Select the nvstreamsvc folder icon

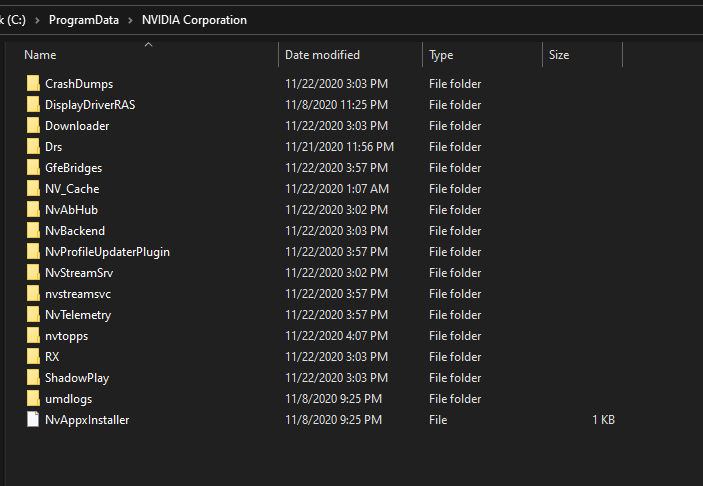point(33,294)
